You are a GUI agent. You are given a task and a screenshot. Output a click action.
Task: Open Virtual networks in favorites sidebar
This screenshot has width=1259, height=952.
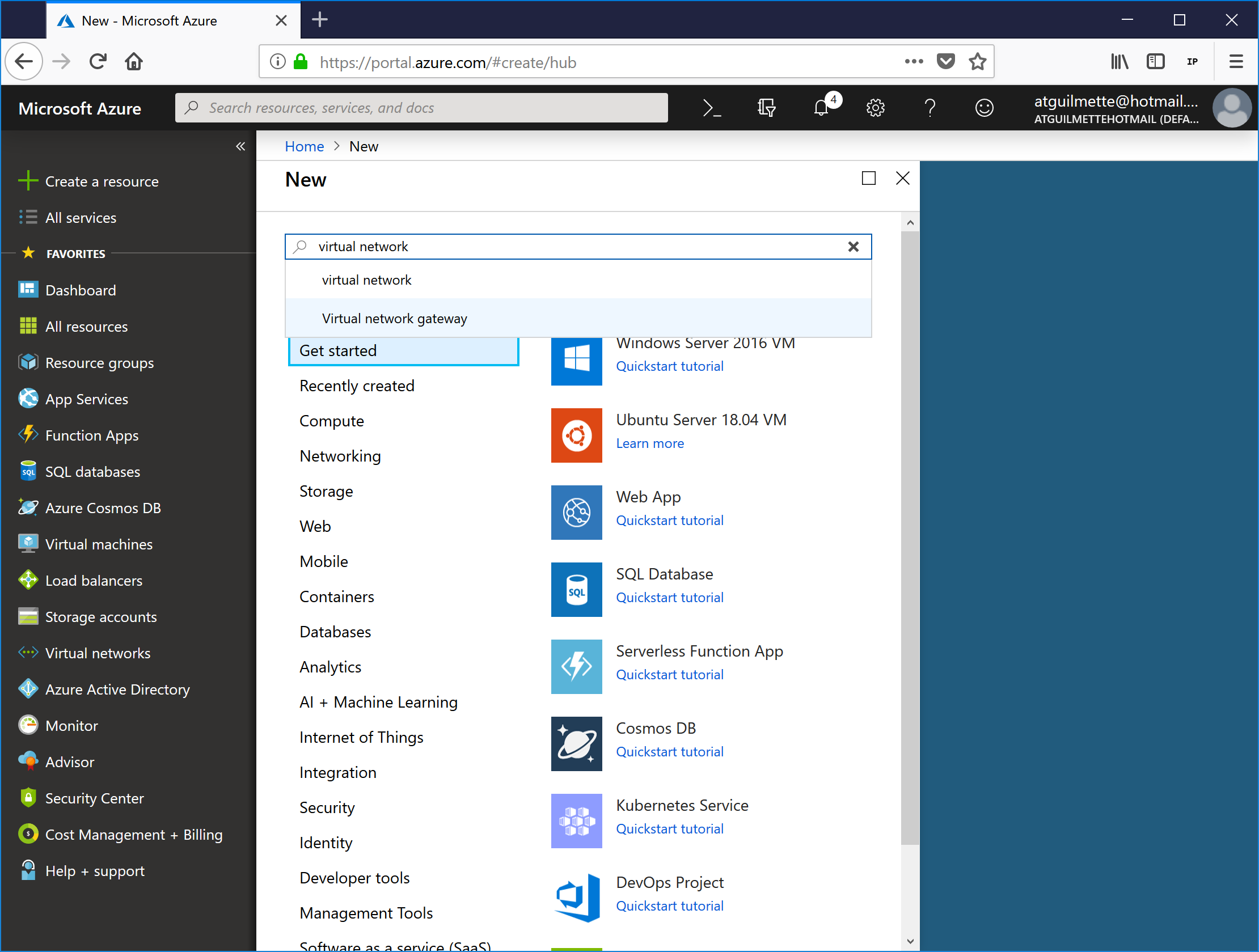coord(98,653)
